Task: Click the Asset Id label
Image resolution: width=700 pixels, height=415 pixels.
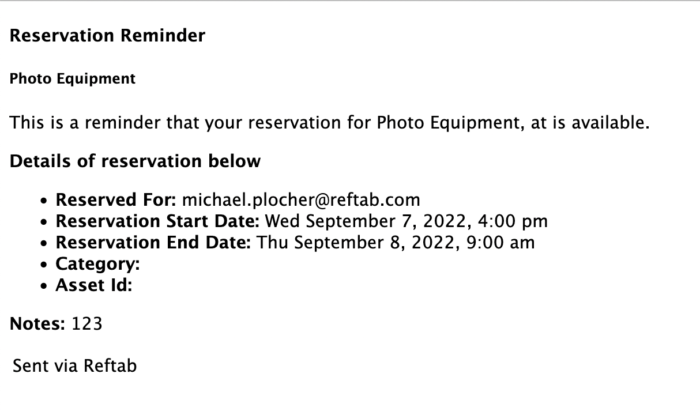Action: [94, 285]
